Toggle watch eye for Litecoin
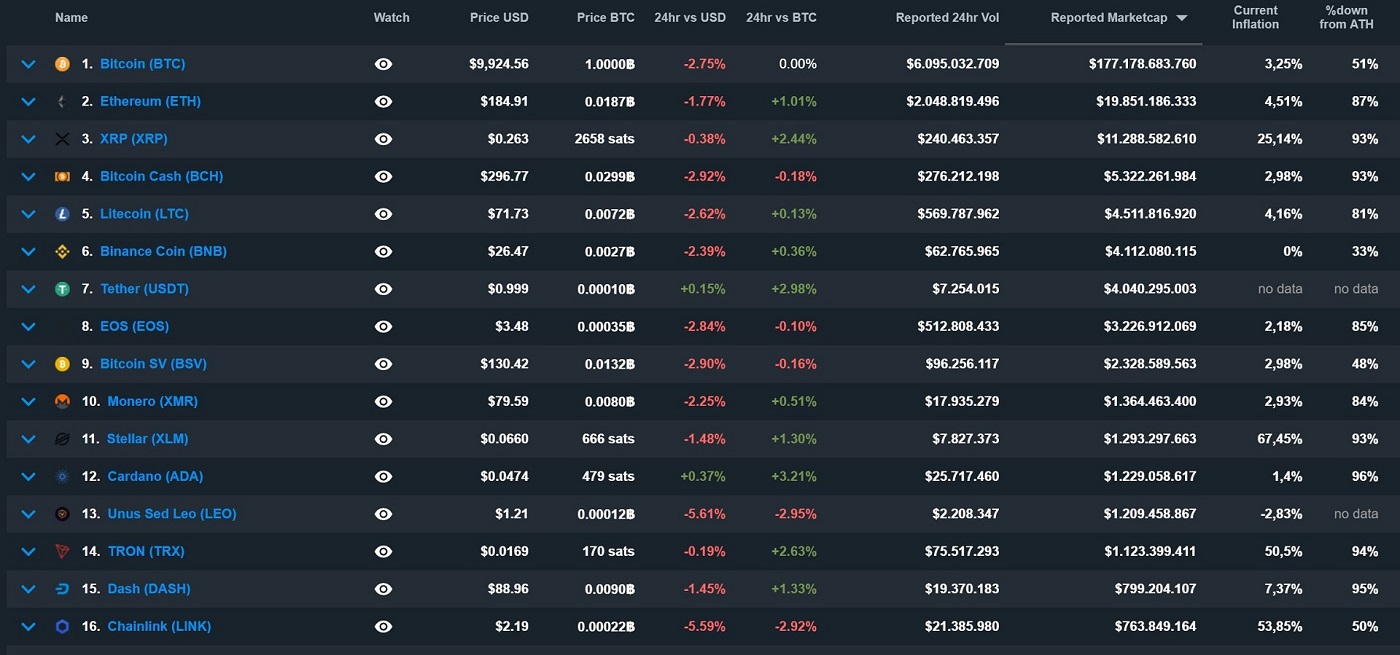This screenshot has width=1400, height=655. pos(383,214)
